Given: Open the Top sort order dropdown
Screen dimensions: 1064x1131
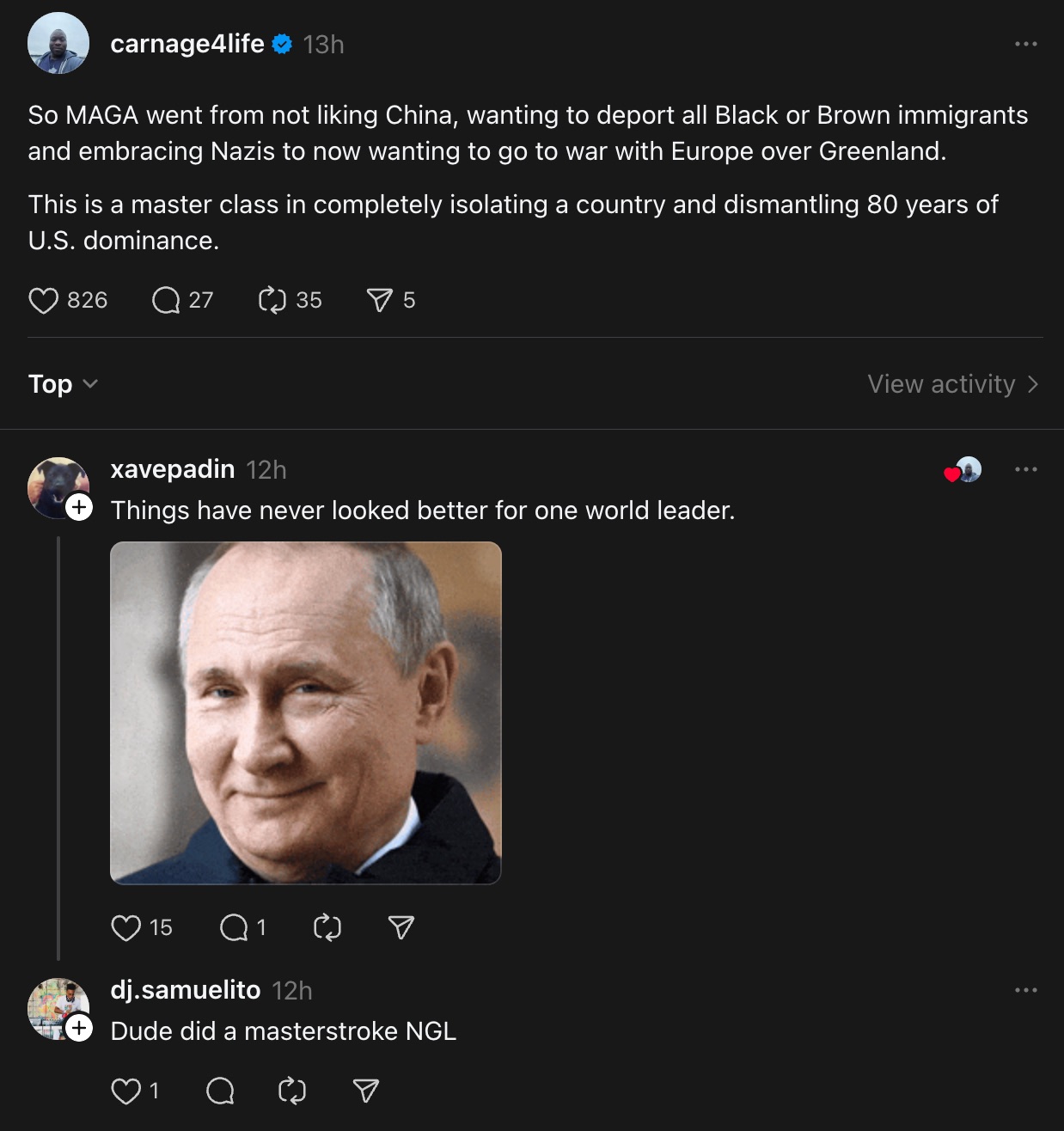Looking at the screenshot, I should click(x=62, y=384).
